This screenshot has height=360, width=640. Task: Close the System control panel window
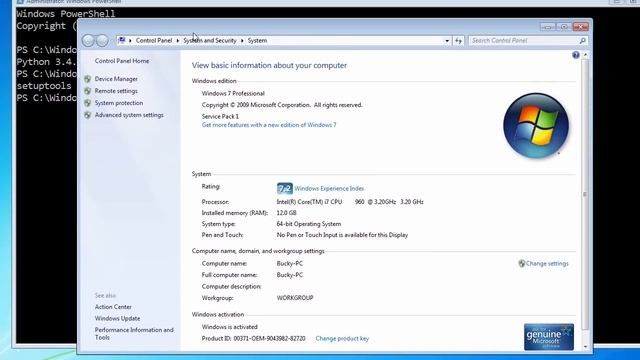[580, 27]
